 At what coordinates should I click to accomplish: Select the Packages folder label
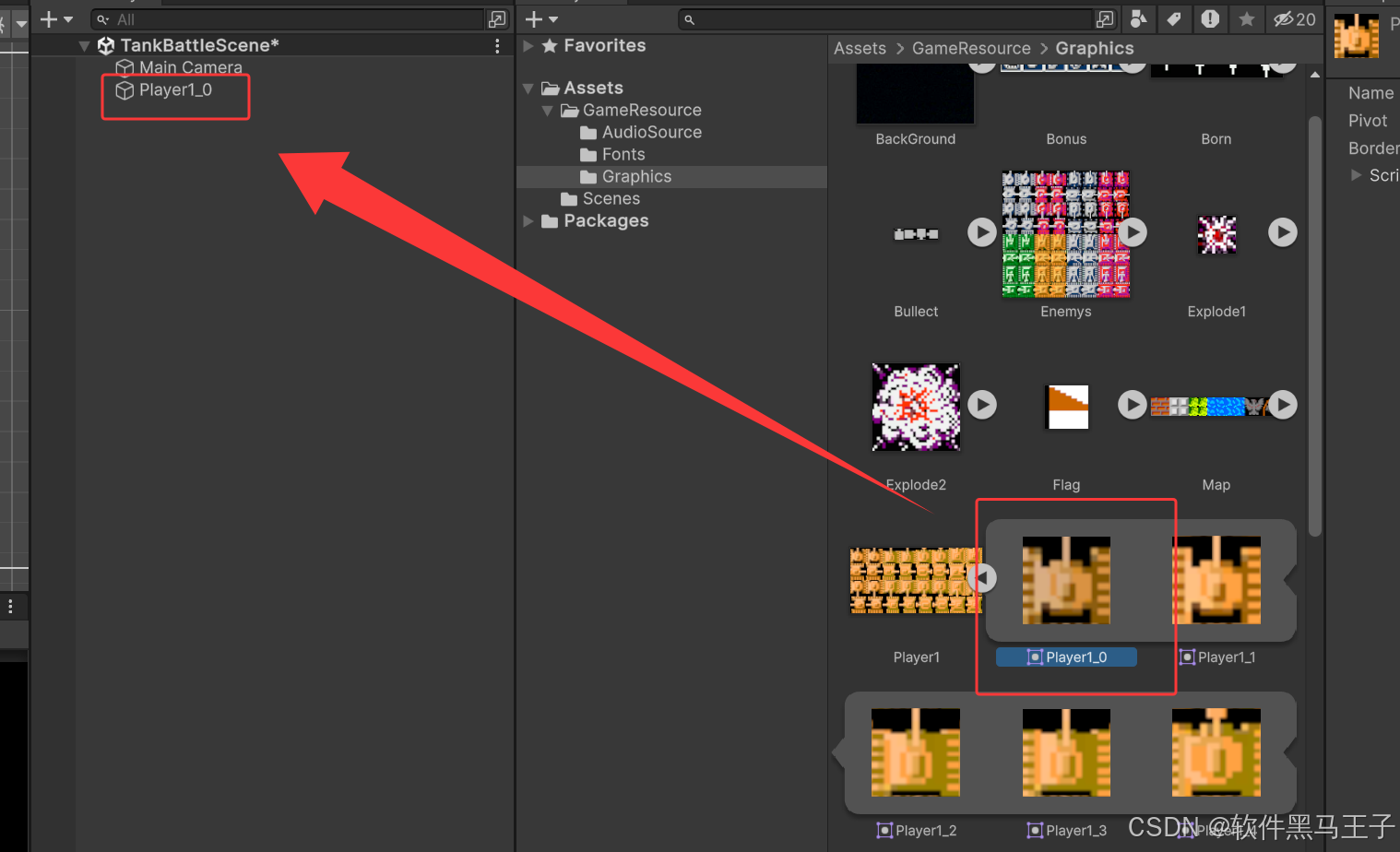(x=606, y=220)
